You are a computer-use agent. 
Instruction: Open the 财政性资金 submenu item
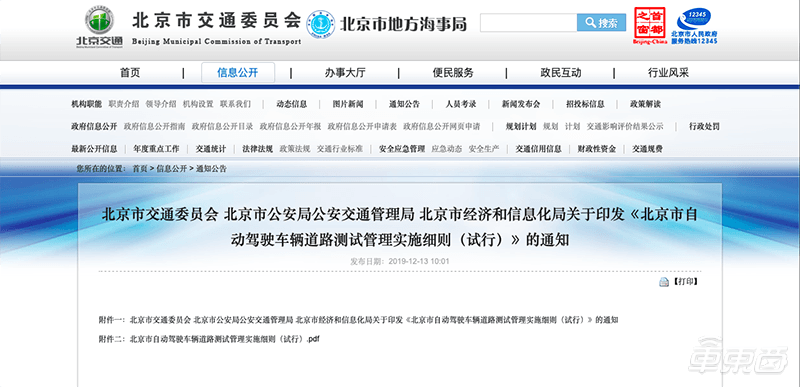coord(597,149)
